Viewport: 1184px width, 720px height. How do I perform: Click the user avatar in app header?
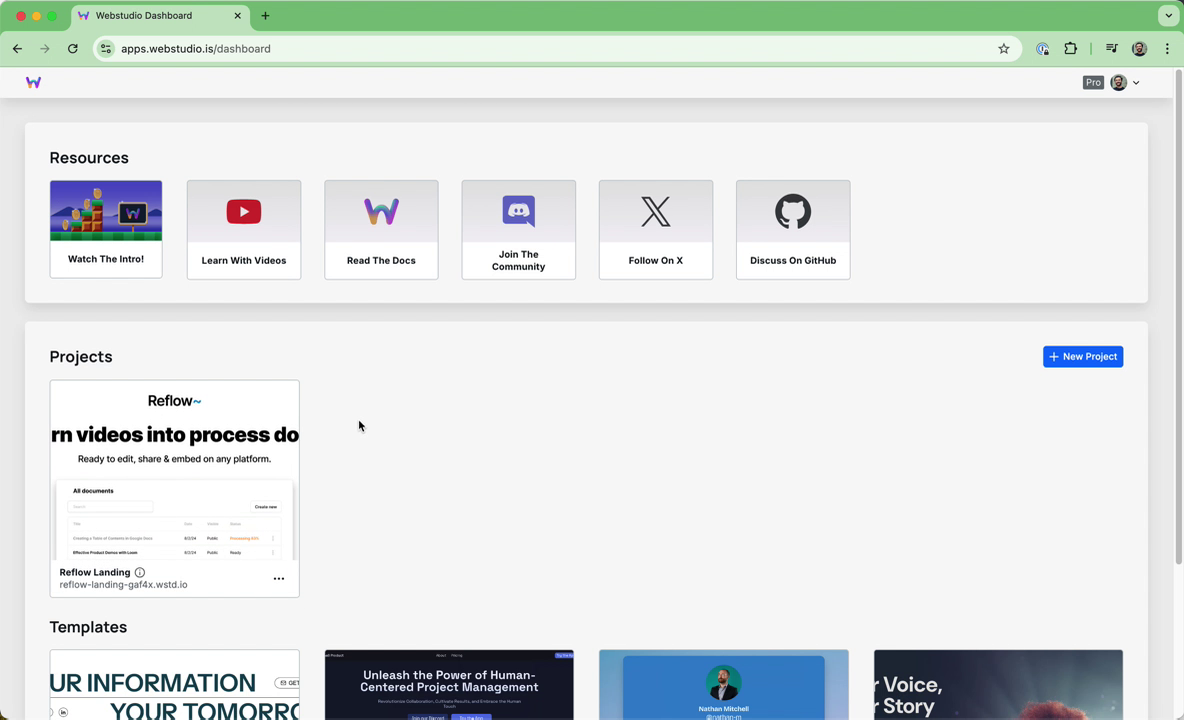coord(1118,82)
